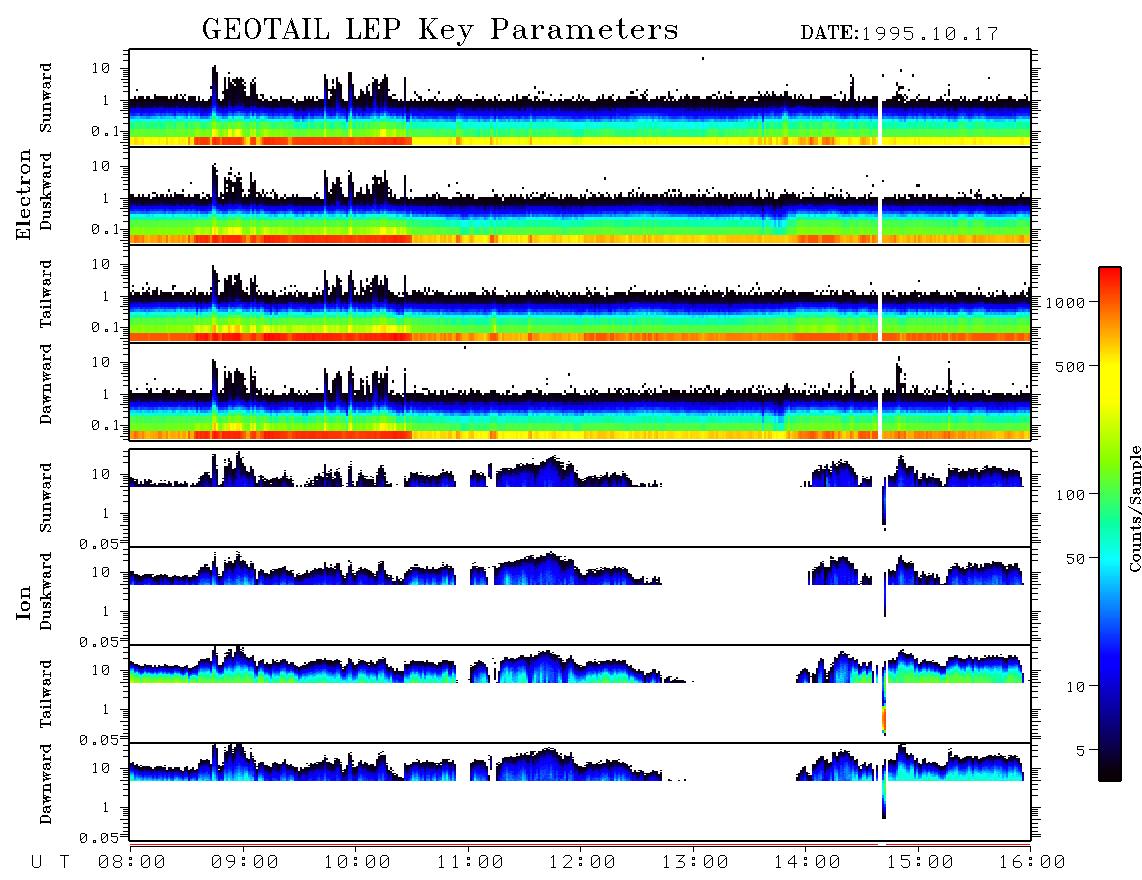Click the '1000' color bar tick label
Viewport: 1142px width, 880px height.
(1066, 302)
